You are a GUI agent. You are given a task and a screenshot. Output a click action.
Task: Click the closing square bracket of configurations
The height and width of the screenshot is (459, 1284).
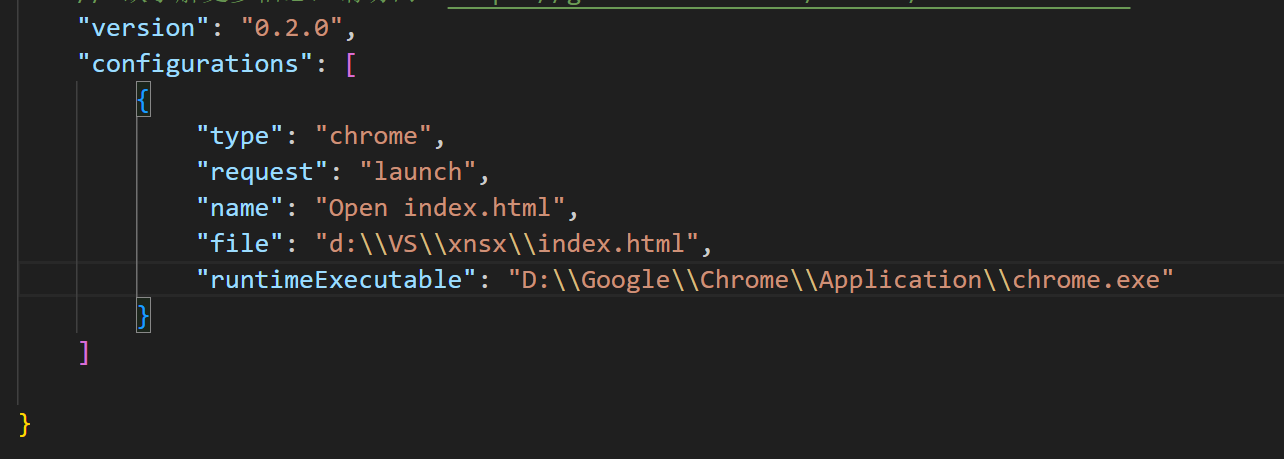tap(85, 352)
